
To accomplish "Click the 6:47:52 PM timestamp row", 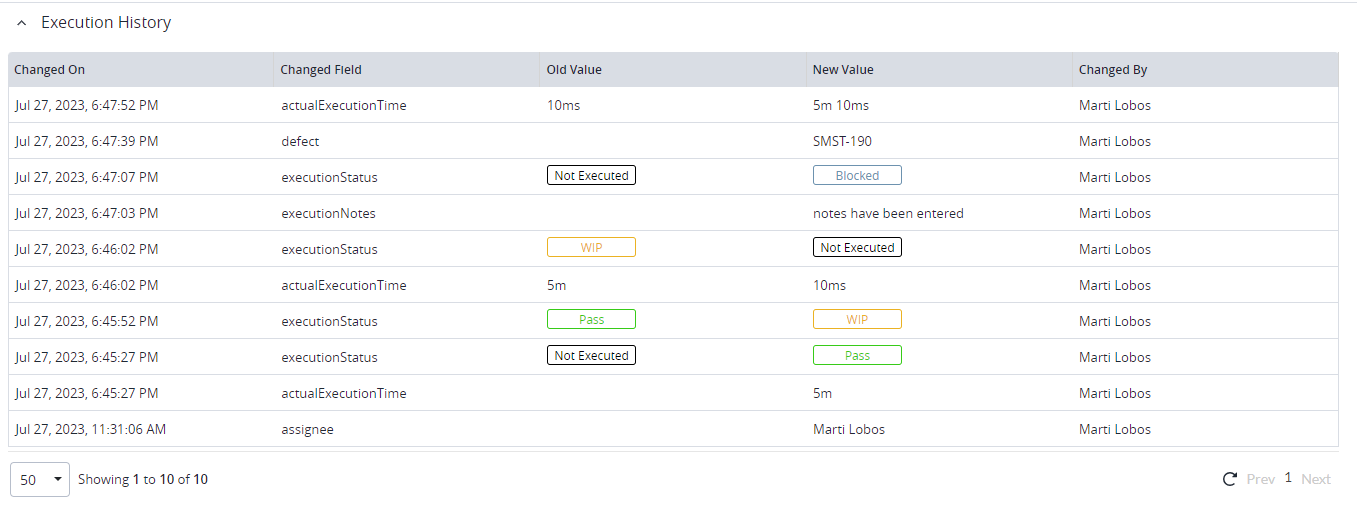I will click(x=87, y=105).
